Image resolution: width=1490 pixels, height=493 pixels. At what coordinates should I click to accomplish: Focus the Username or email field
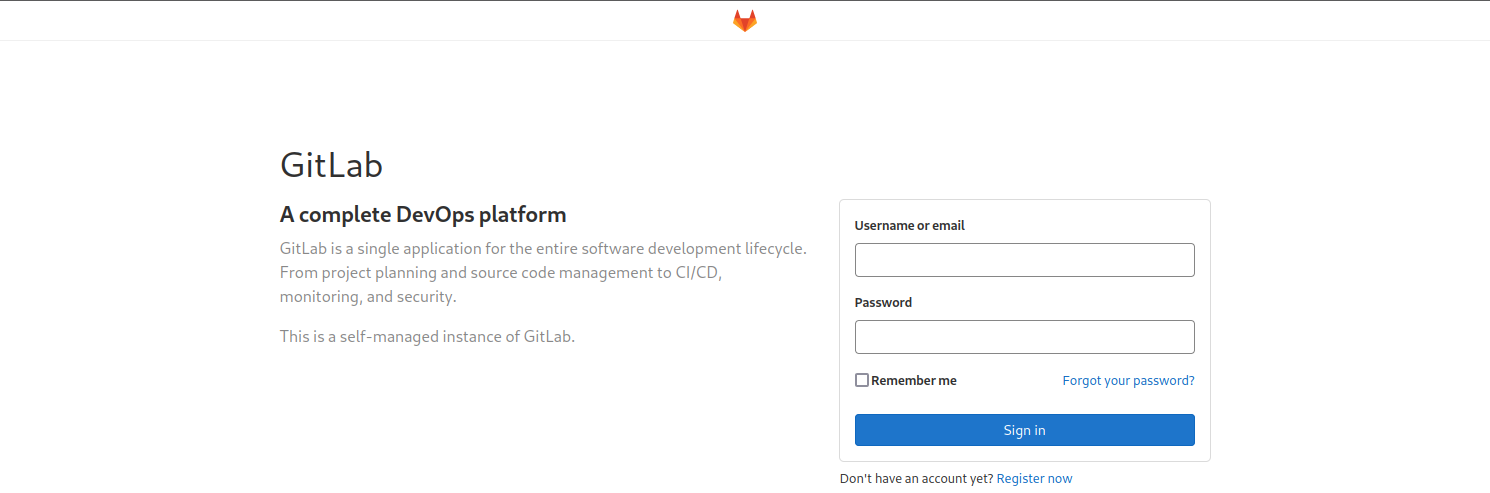[x=1024, y=260]
